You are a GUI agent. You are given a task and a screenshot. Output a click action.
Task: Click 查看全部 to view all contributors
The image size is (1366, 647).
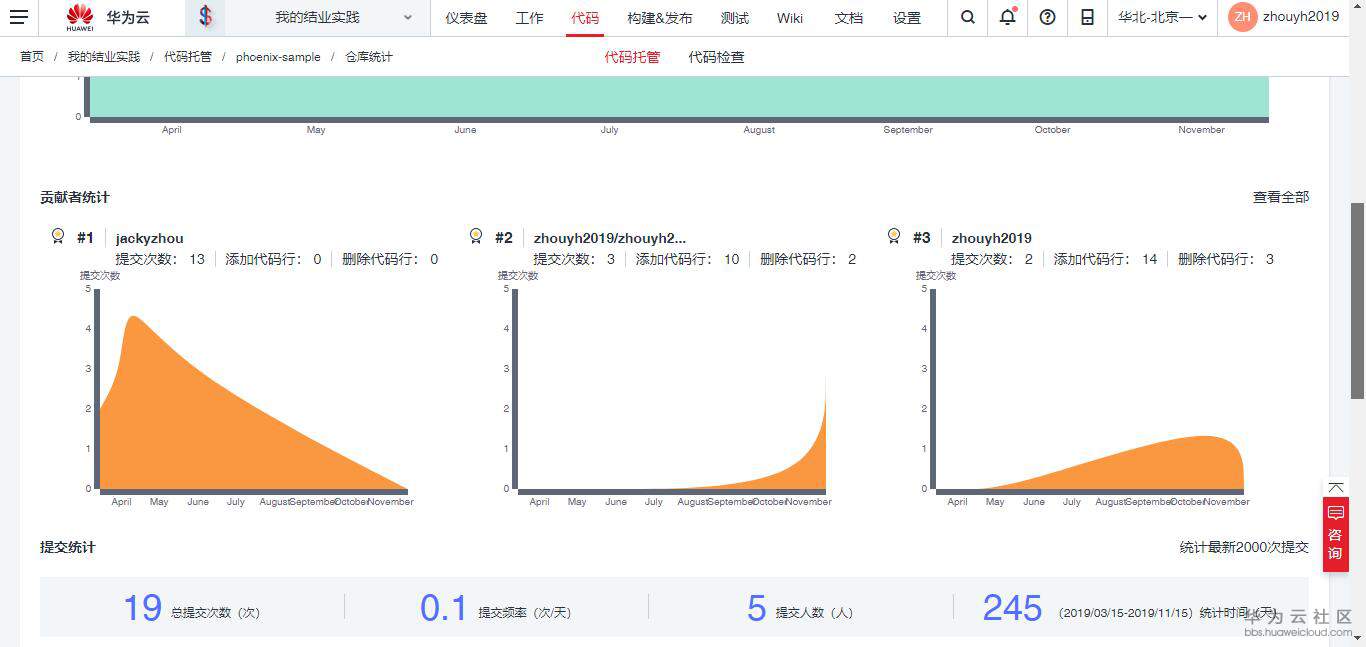click(x=1281, y=197)
